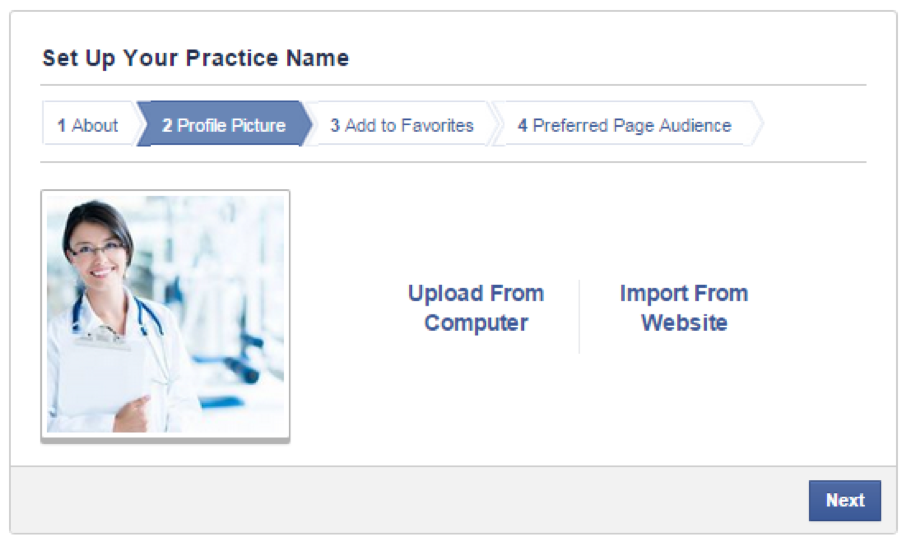912x543 pixels.
Task: Click the step number 1 in About
Action: coord(62,125)
